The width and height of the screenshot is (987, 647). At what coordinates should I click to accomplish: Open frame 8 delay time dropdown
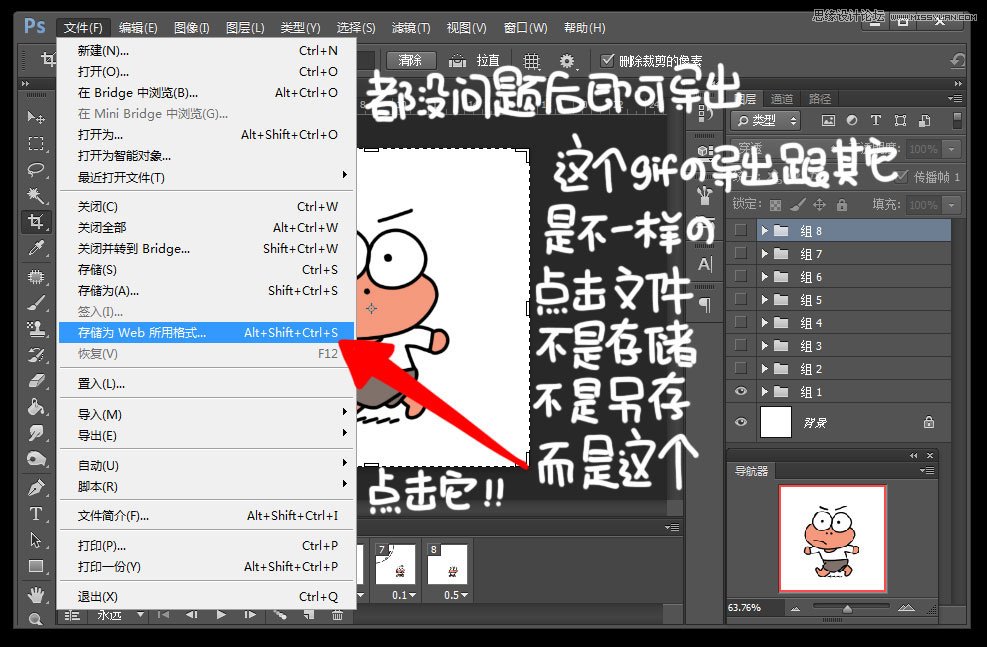[x=456, y=595]
